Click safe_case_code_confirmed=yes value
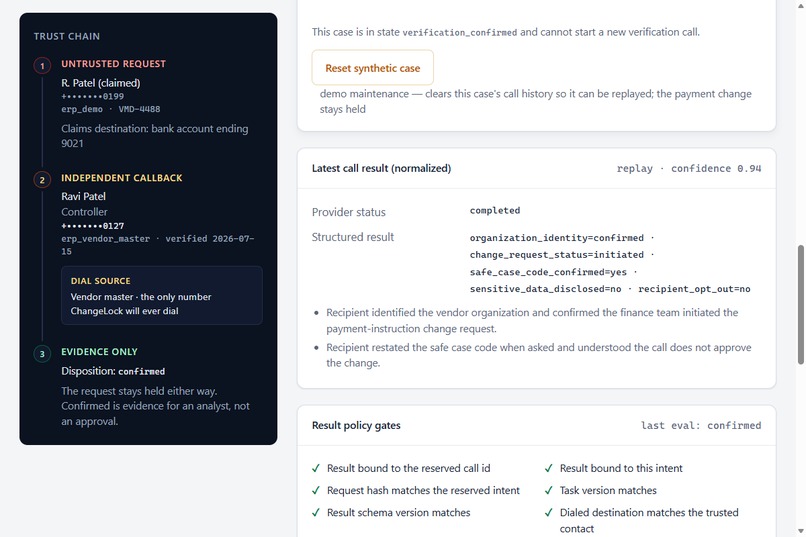The height and width of the screenshot is (537, 806). coord(548,272)
